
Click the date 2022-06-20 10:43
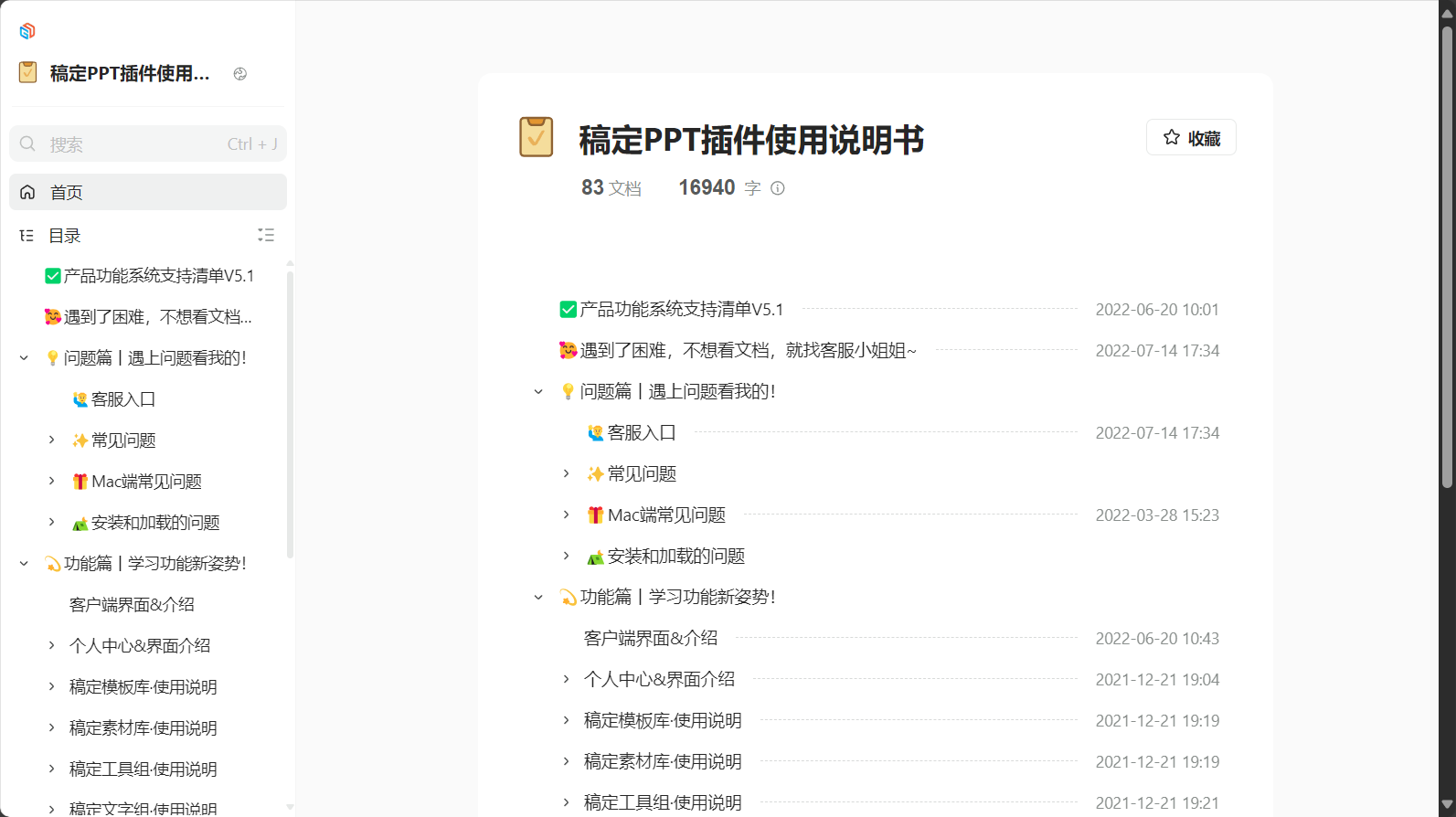pos(1157,639)
